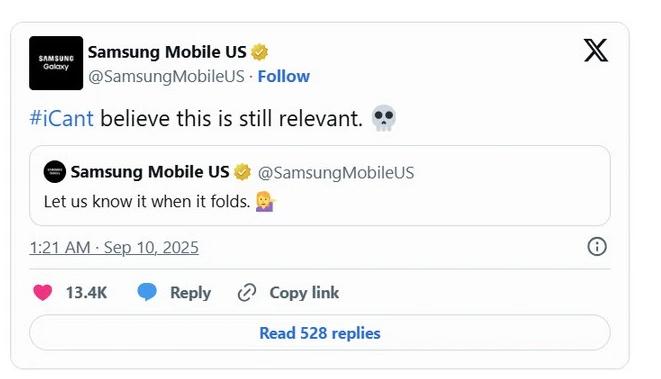The height and width of the screenshot is (379, 661).
Task: Click the blue reply bubble icon
Action: 147,292
